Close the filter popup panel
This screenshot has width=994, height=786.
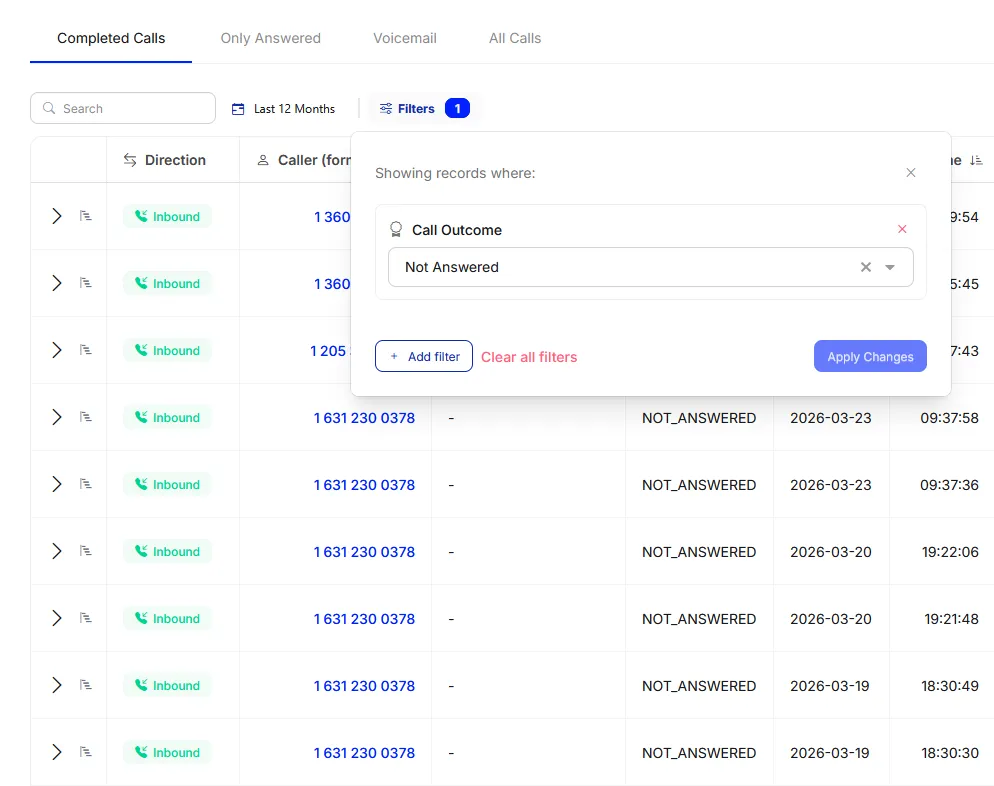(x=910, y=172)
